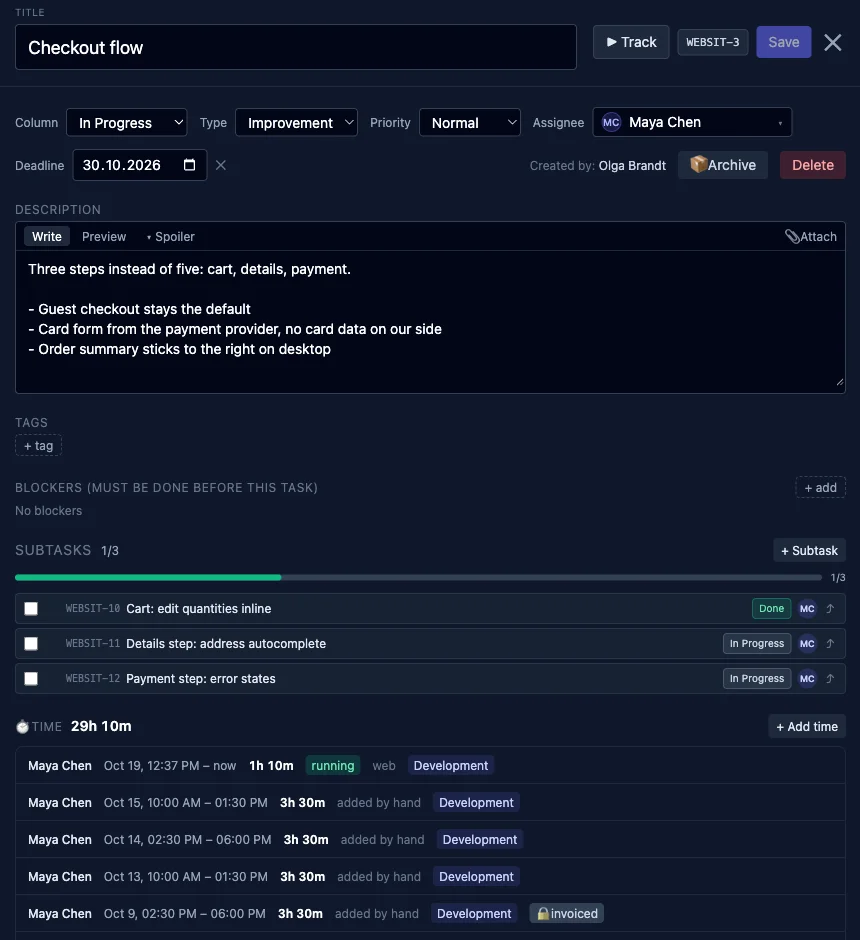Click the arrow icon on WEBSIT-11 row

pos(830,644)
